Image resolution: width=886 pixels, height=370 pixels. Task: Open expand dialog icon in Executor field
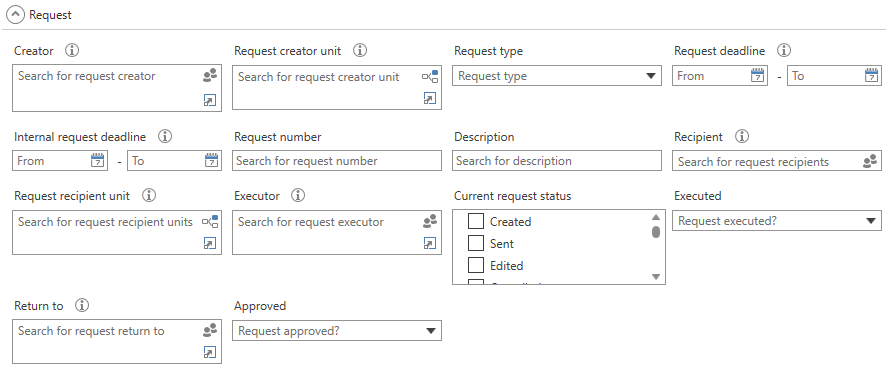click(x=430, y=243)
